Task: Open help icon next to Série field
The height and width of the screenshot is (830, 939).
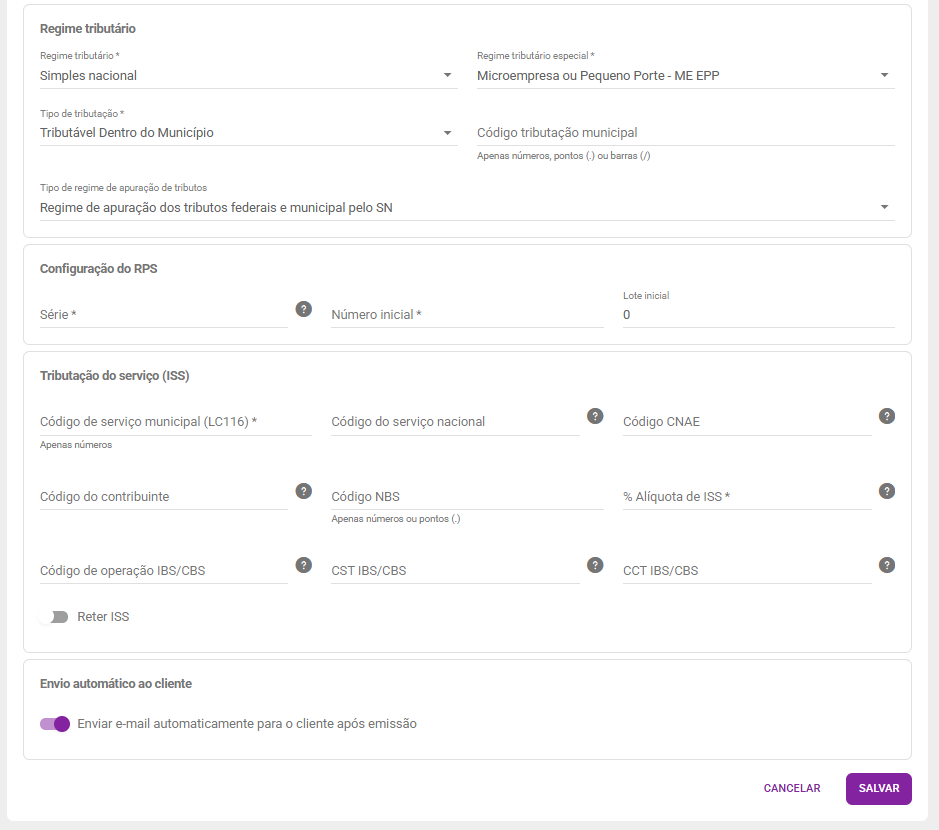Action: (304, 309)
